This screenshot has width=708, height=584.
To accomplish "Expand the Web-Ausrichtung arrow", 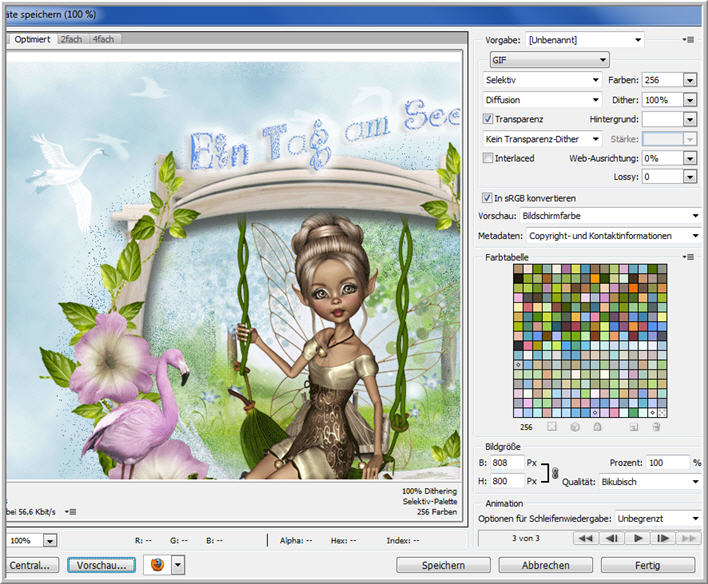I will 689,158.
